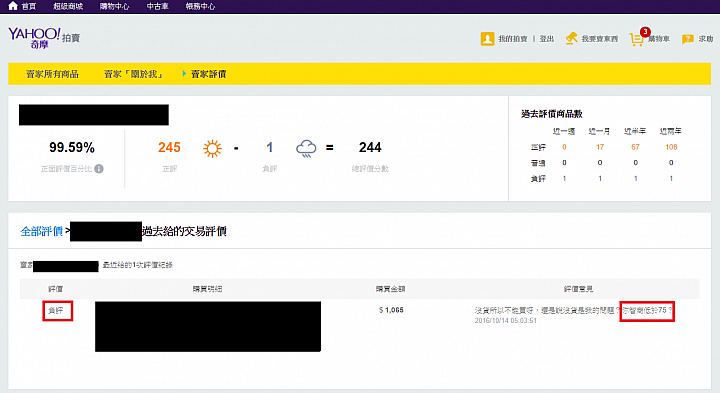Click the 2016/10/14 05:03:51 timestamp
Image resolution: width=720 pixels, height=393 pixels.
click(506, 320)
